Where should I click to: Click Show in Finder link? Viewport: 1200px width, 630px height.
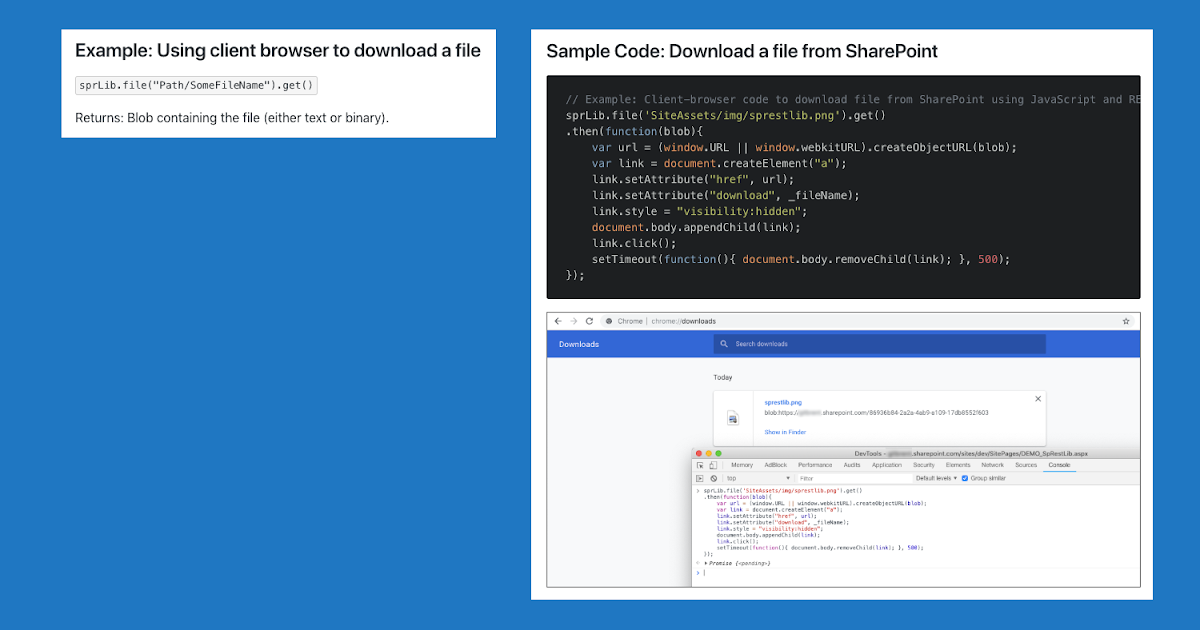coord(785,432)
